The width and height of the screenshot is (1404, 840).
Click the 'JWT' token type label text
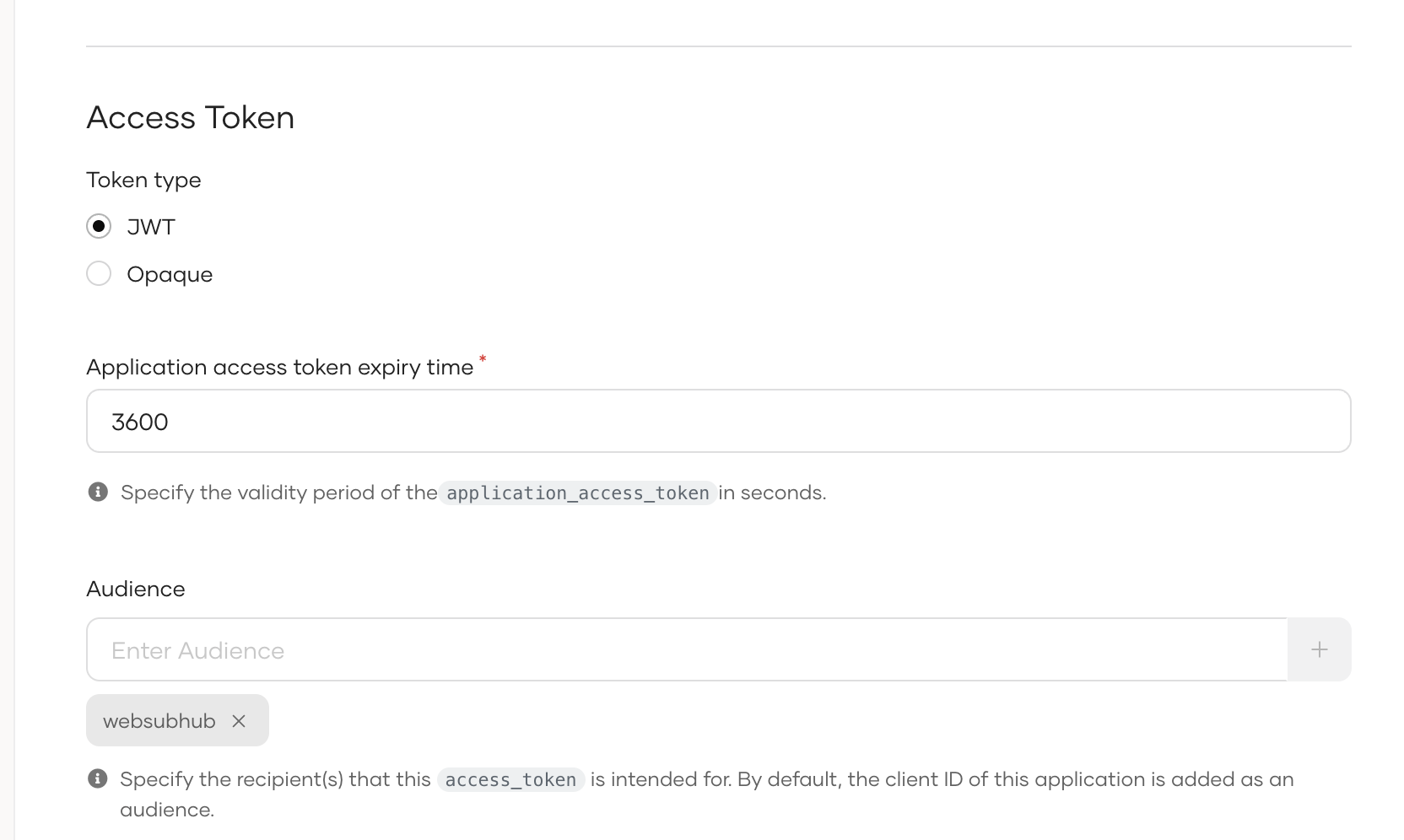[x=151, y=227]
